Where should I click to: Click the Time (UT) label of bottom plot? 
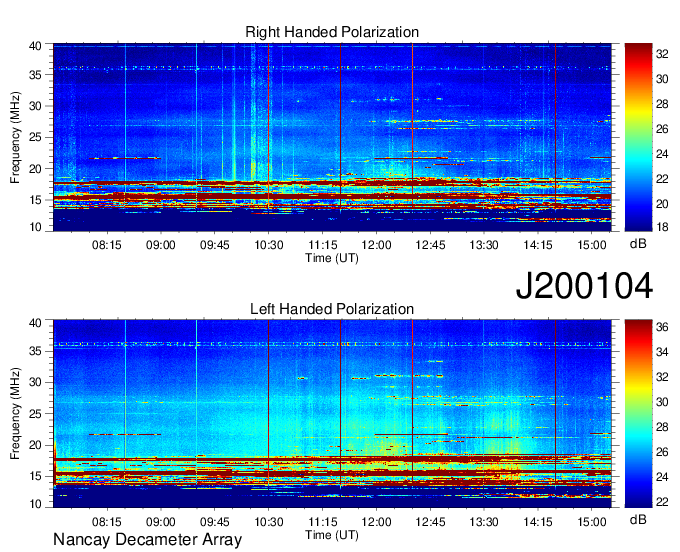(x=332, y=535)
